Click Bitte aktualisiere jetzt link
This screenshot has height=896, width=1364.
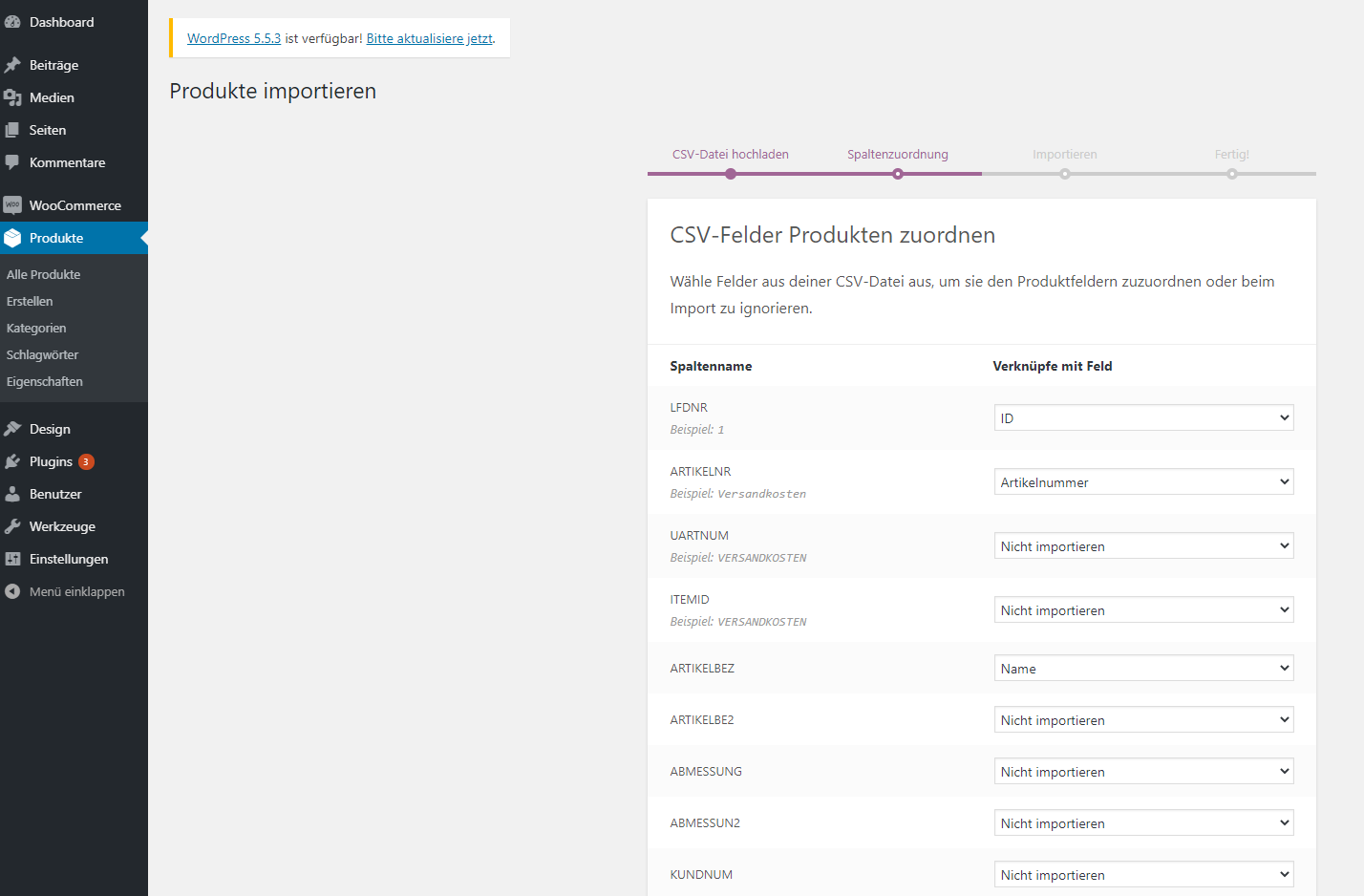pos(430,38)
